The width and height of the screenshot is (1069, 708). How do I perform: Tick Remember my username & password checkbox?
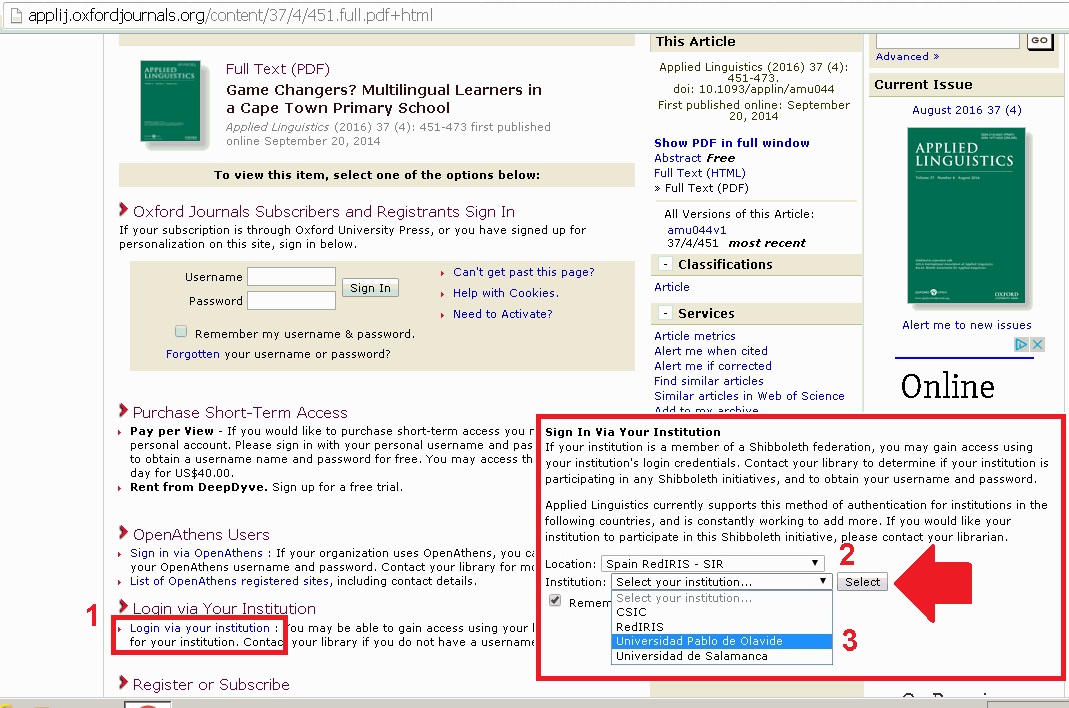click(181, 331)
